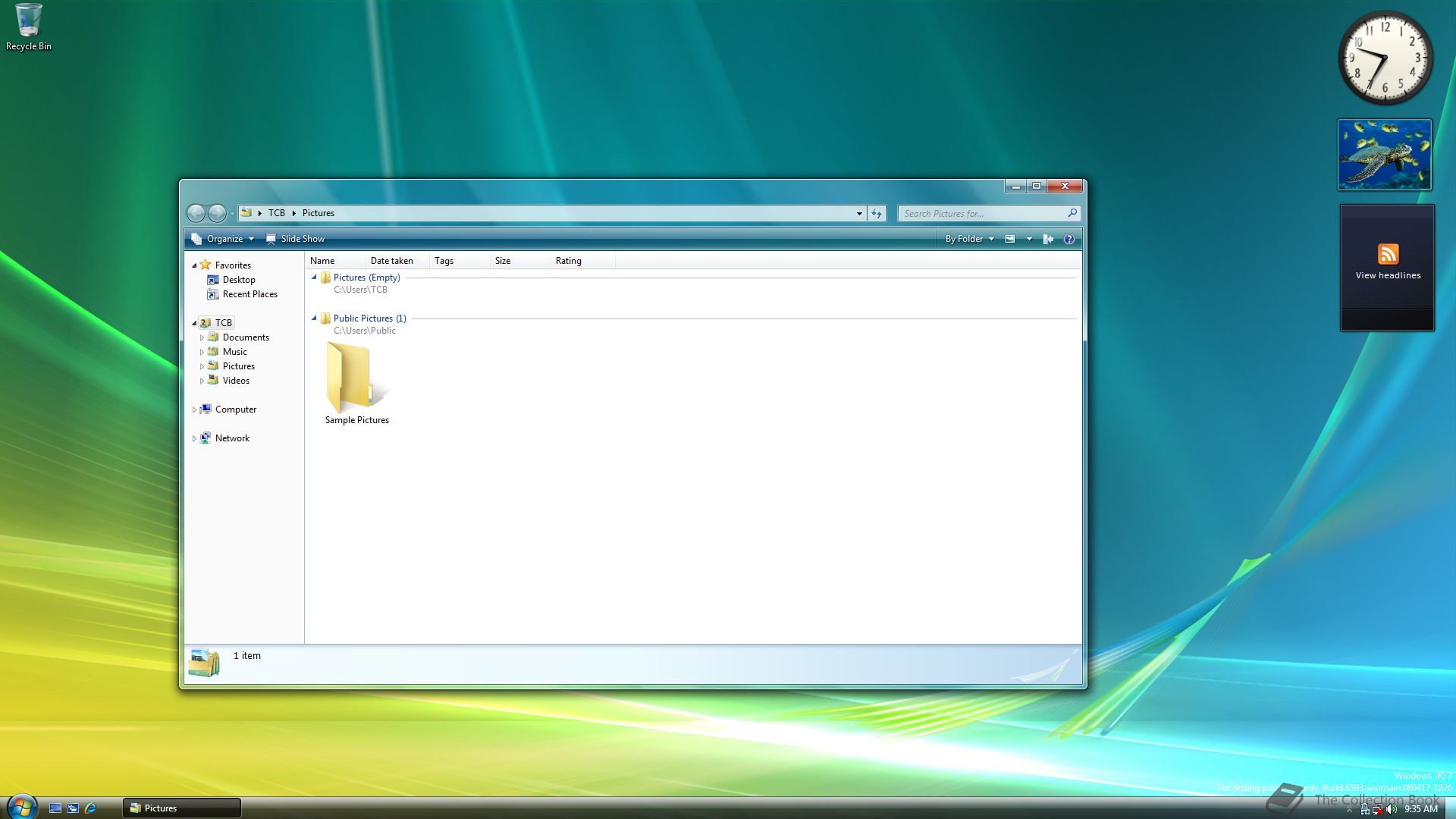Select TCB in the address breadcrumb
This screenshot has height=819, width=1456.
point(277,213)
